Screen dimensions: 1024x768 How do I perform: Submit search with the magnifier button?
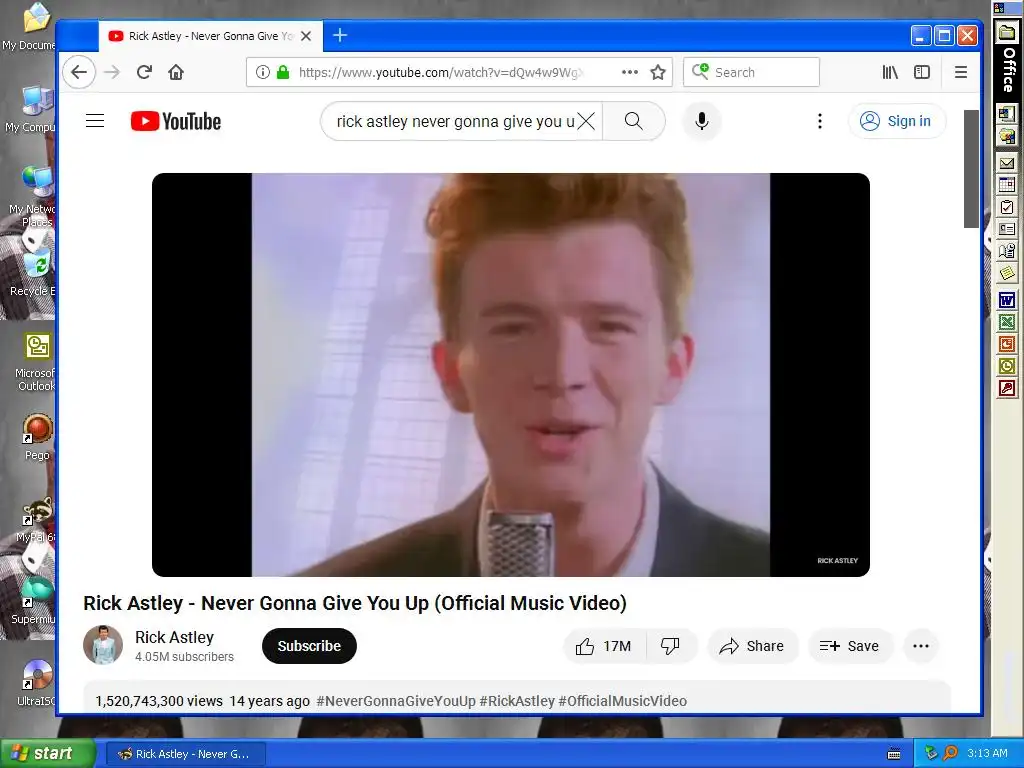(633, 121)
